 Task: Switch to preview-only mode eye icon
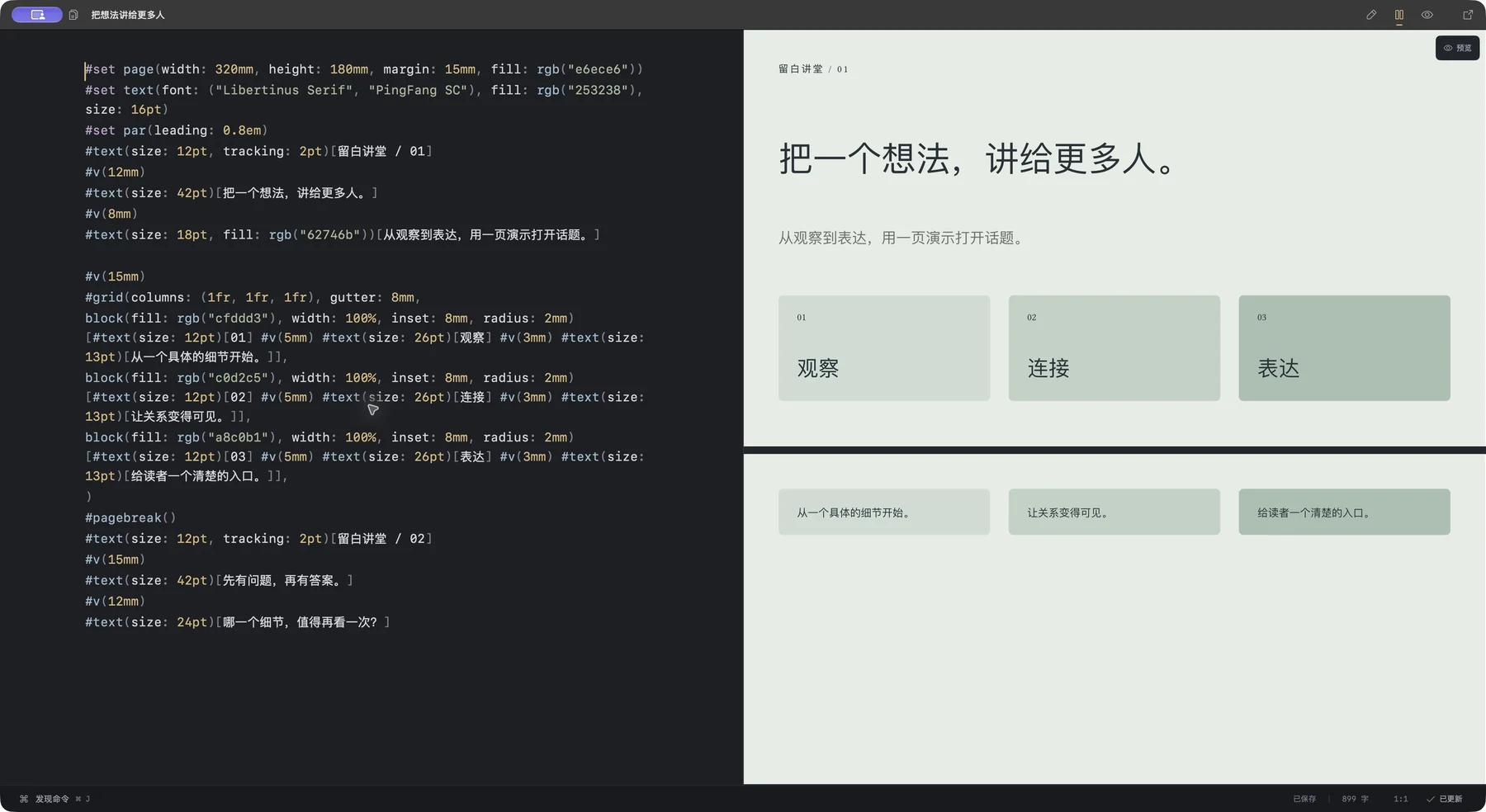tap(1427, 15)
